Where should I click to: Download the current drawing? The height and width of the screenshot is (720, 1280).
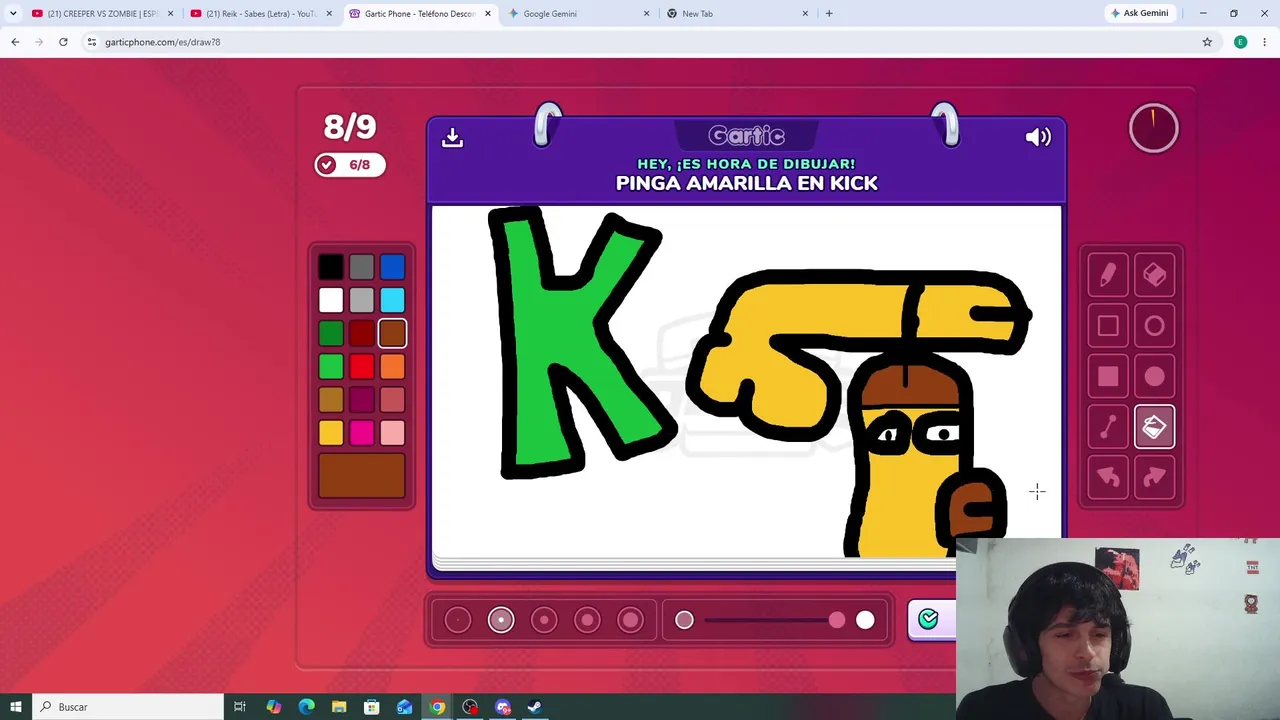pos(452,137)
